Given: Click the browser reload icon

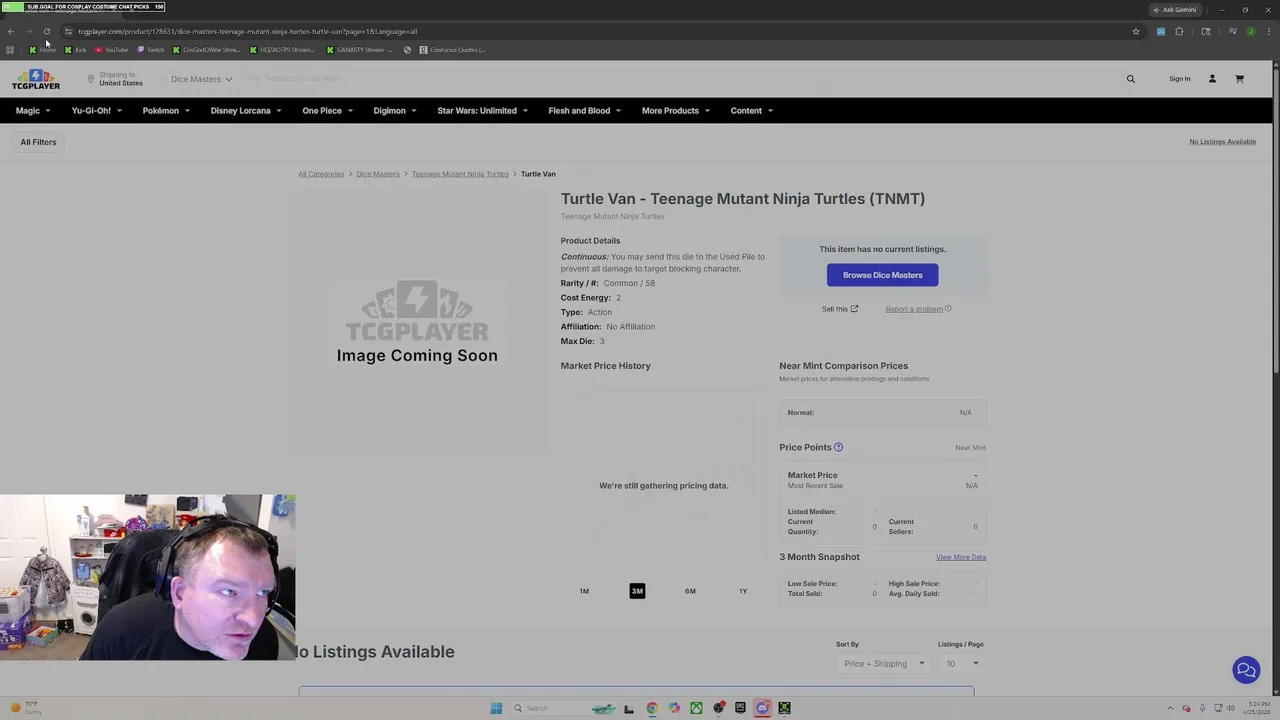Looking at the screenshot, I should (x=47, y=31).
